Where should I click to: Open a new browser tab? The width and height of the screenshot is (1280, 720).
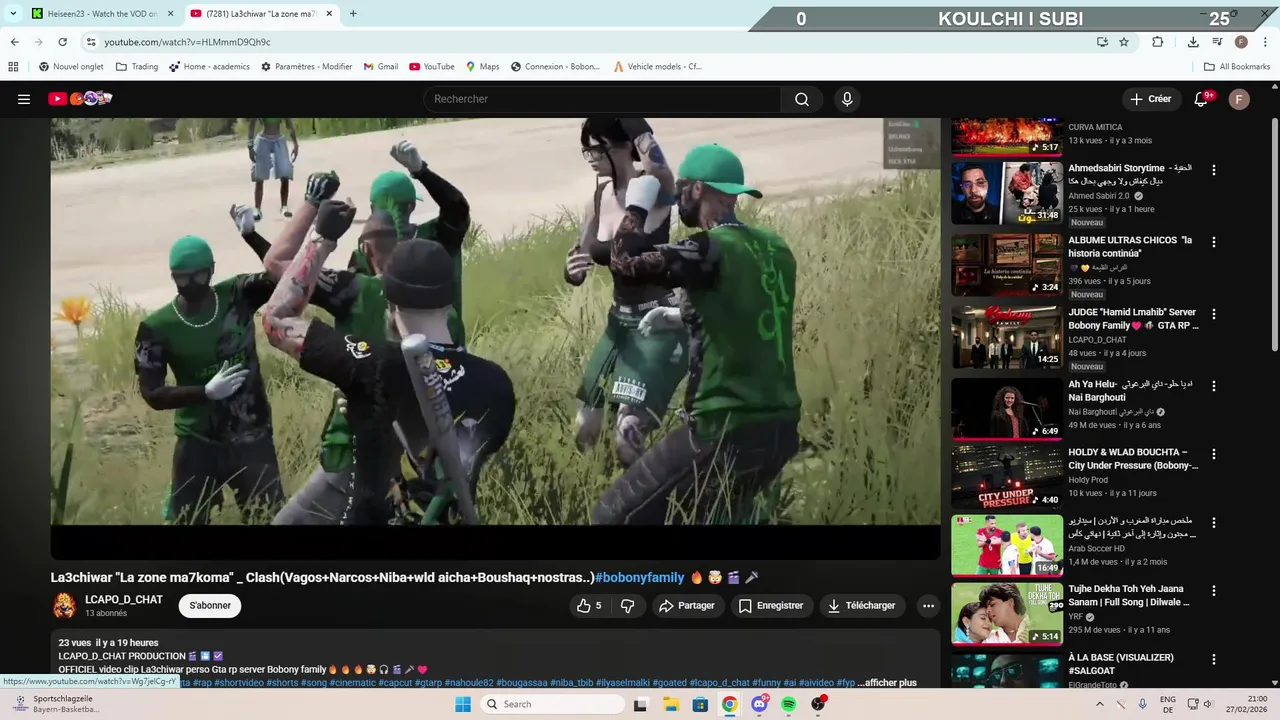click(x=353, y=14)
